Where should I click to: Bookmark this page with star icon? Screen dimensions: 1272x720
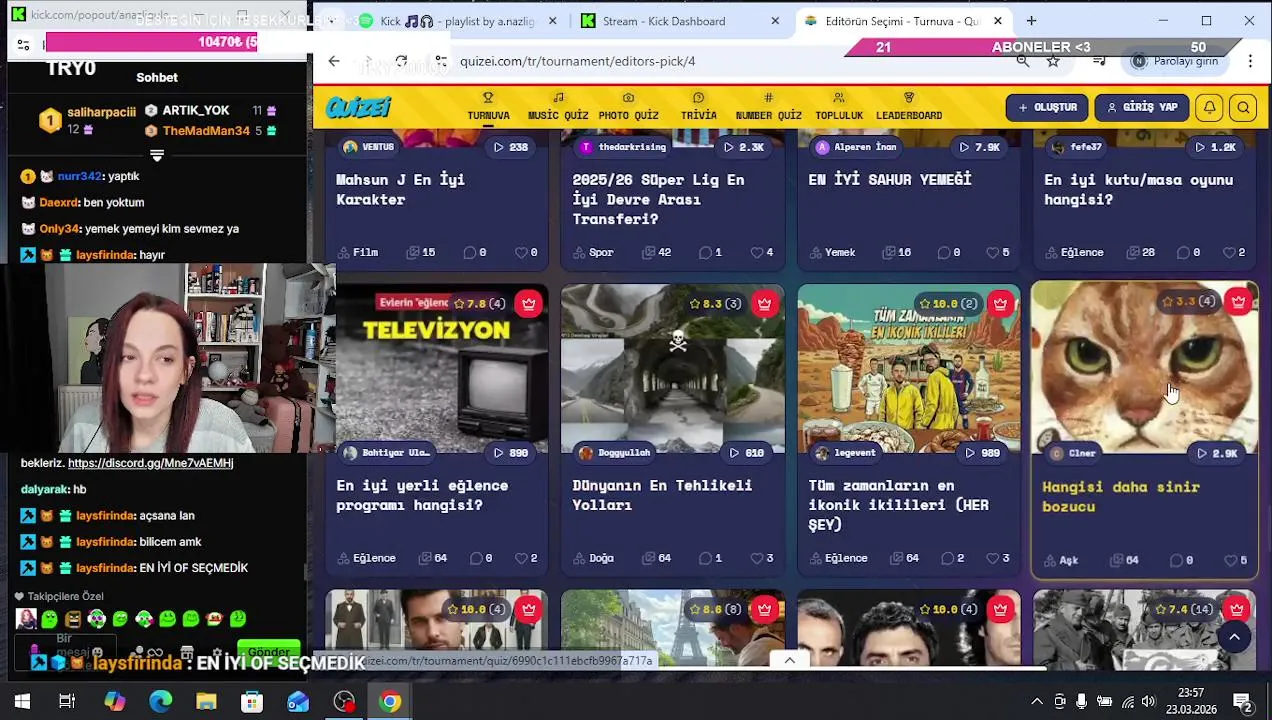click(1053, 61)
